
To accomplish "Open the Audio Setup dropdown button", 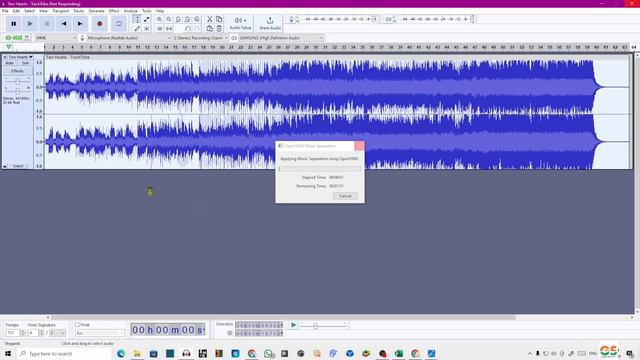I will point(240,24).
